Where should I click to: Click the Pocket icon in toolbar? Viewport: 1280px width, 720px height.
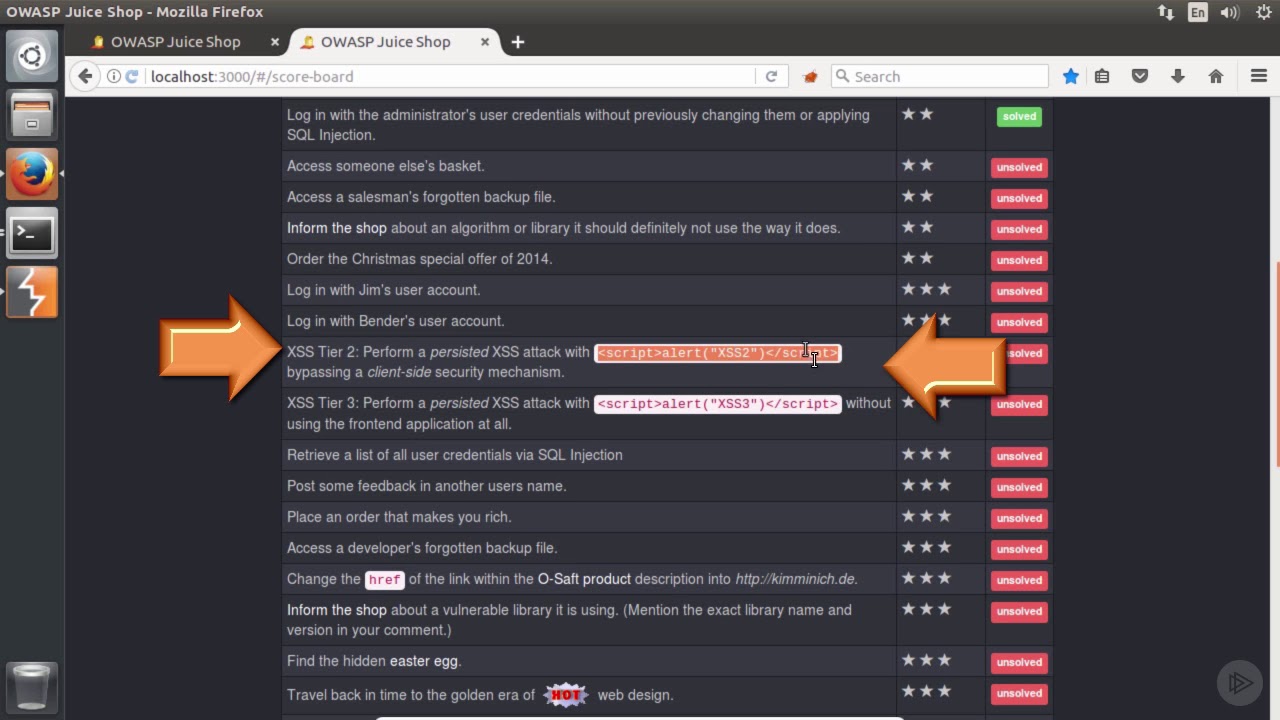pyautogui.click(x=1139, y=76)
